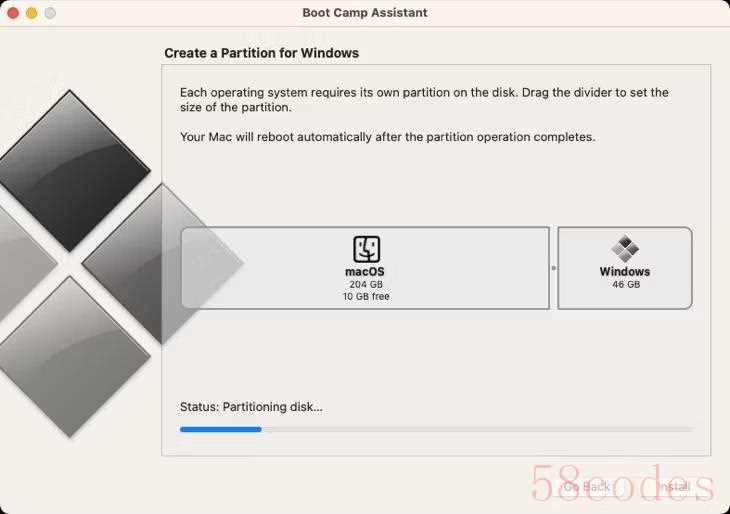
Task: Minimize window with the yellow button
Action: coord(32,13)
